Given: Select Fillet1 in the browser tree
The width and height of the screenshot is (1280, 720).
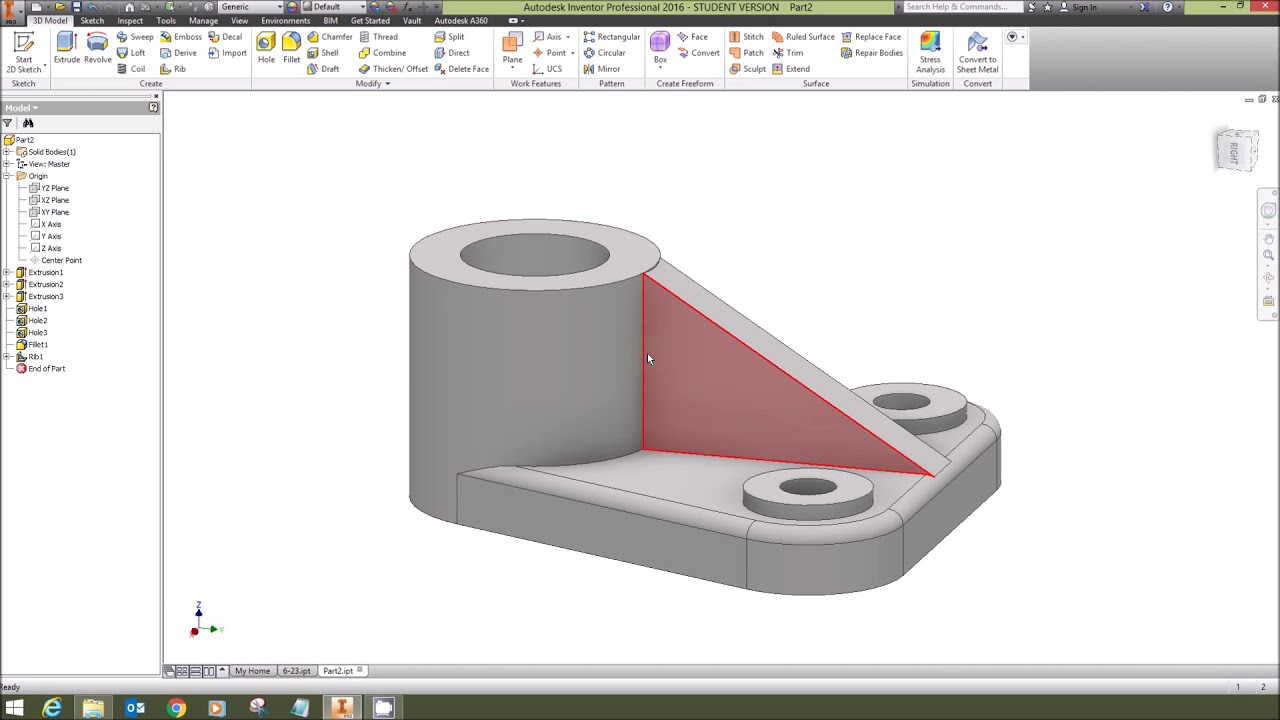Looking at the screenshot, I should point(38,344).
